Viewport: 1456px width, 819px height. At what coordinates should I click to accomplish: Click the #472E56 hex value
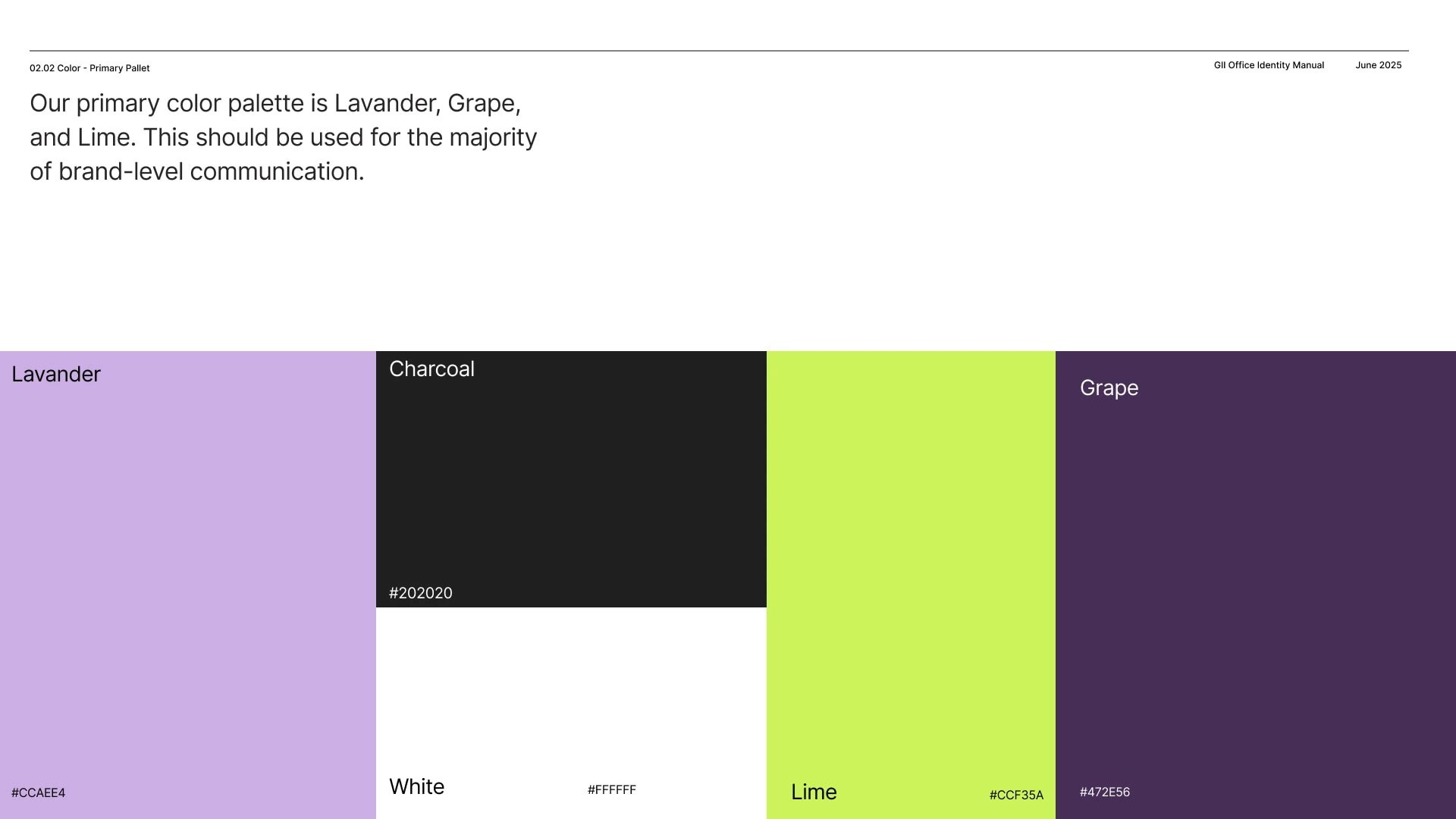(x=1105, y=792)
